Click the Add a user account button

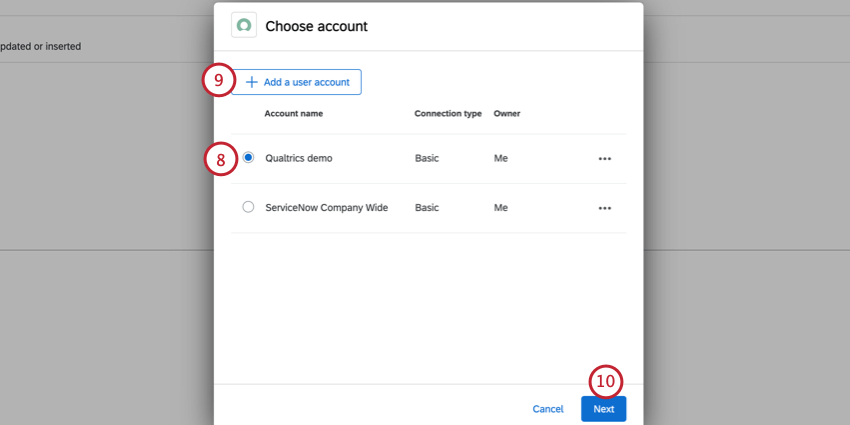[x=296, y=82]
